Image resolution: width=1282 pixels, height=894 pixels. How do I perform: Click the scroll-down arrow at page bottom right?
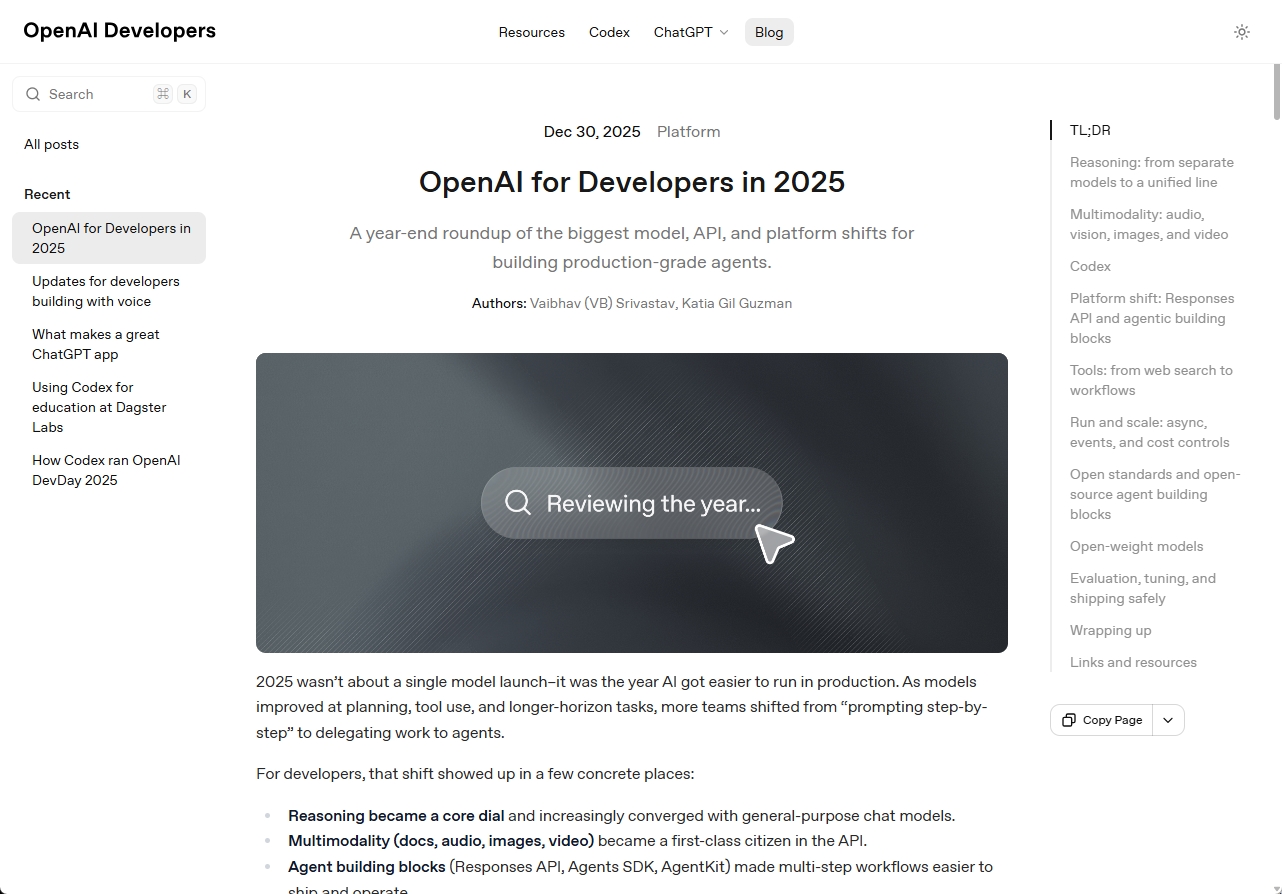point(1276,887)
